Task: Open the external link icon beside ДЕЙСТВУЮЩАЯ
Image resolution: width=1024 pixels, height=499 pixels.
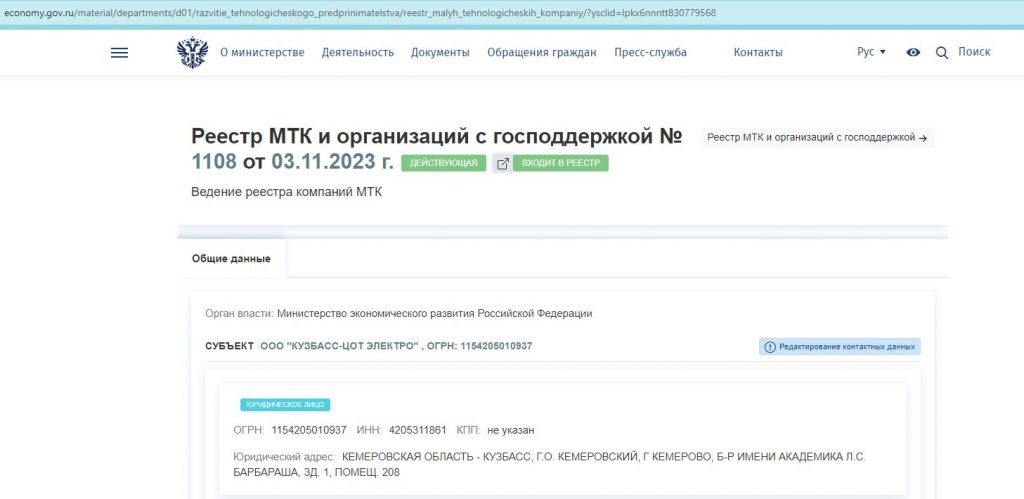Action: click(502, 163)
